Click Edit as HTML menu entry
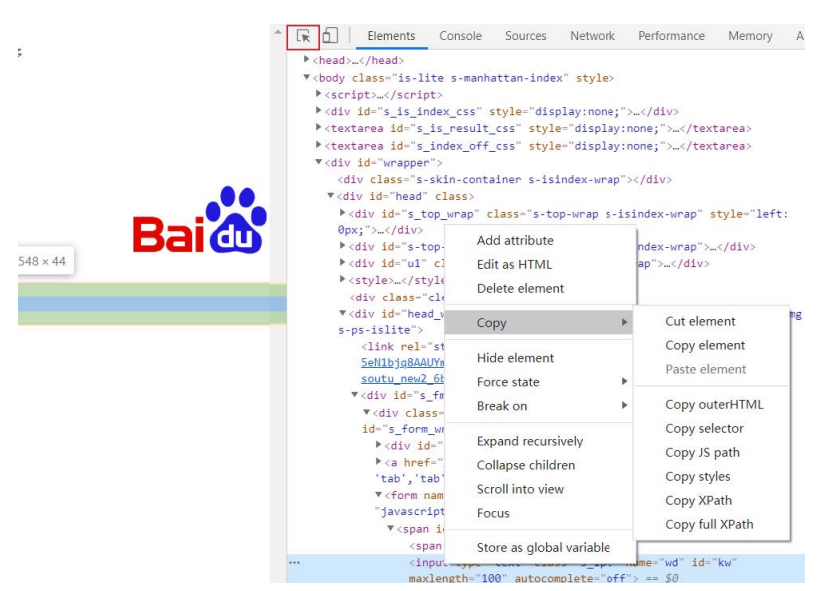Screen dimensions: 832x591 point(514,264)
